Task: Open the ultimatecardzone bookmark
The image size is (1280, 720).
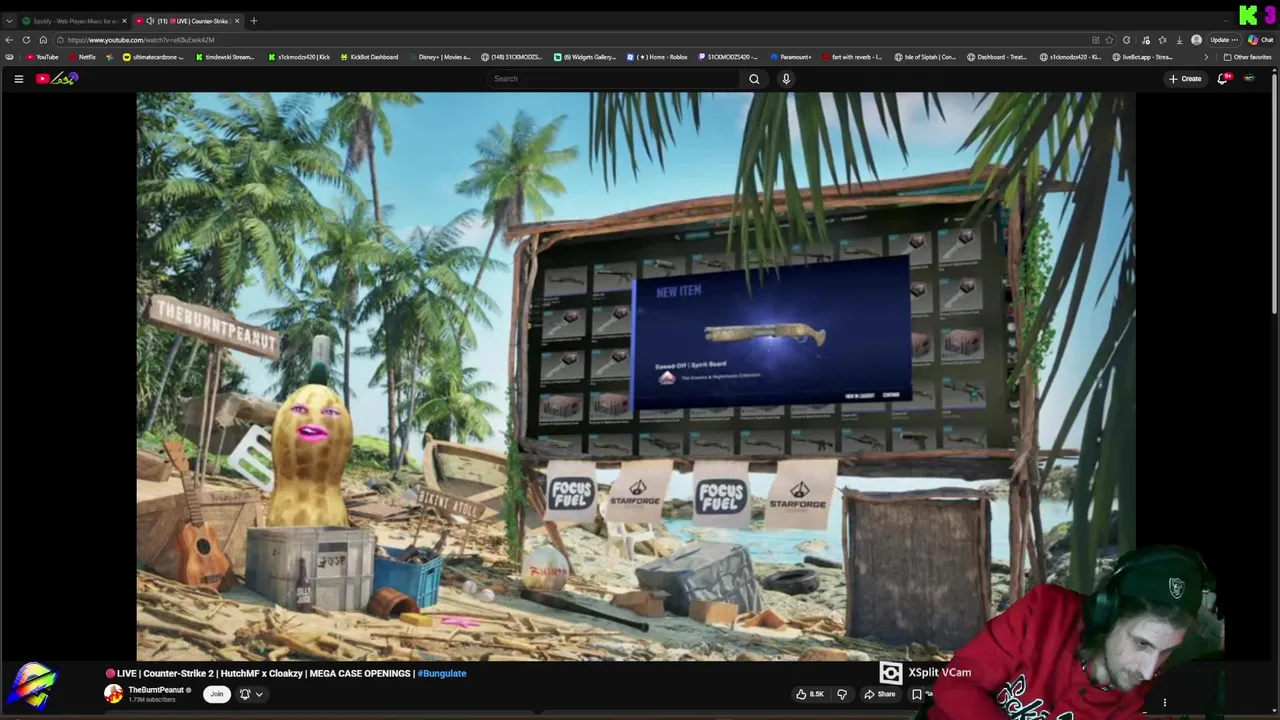Action: pos(152,57)
